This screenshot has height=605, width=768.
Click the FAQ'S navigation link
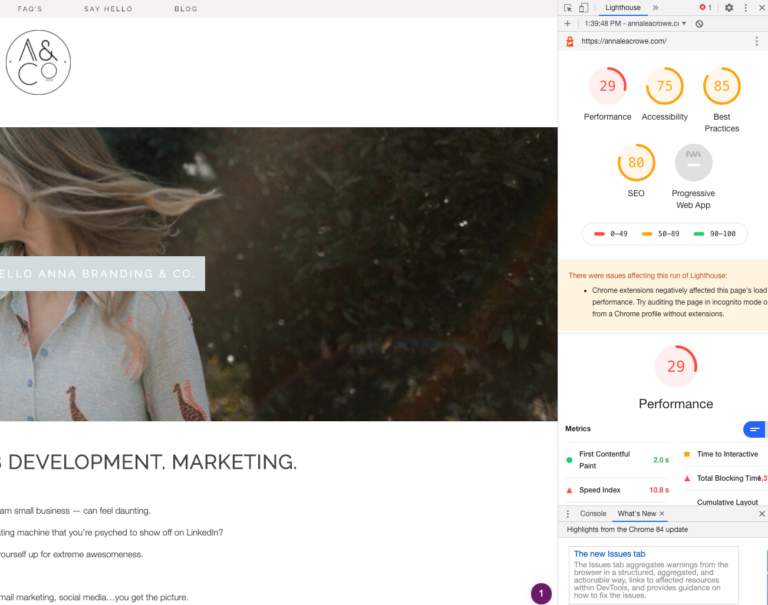click(30, 9)
